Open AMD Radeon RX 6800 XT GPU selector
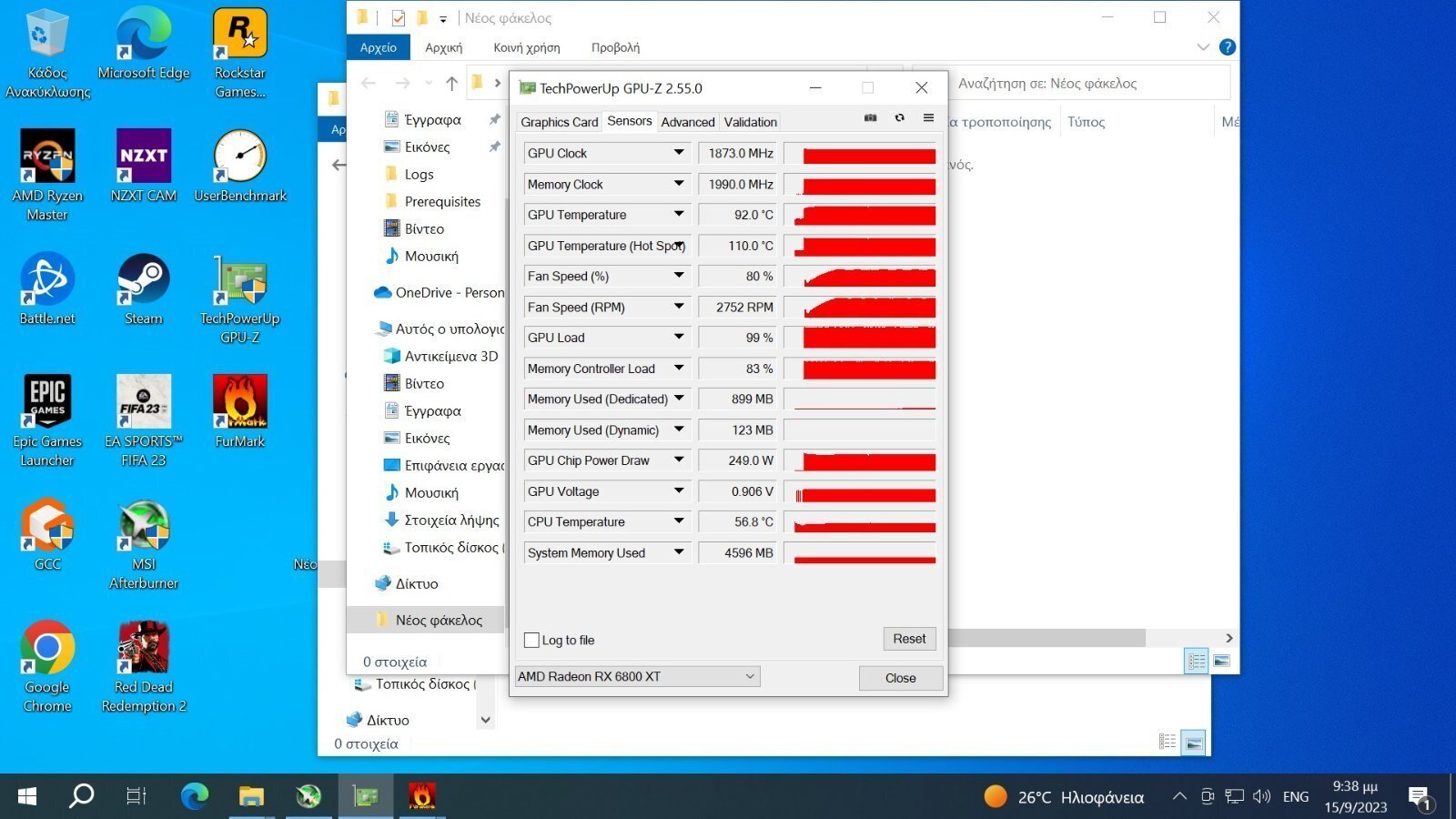1456x819 pixels. (637, 676)
